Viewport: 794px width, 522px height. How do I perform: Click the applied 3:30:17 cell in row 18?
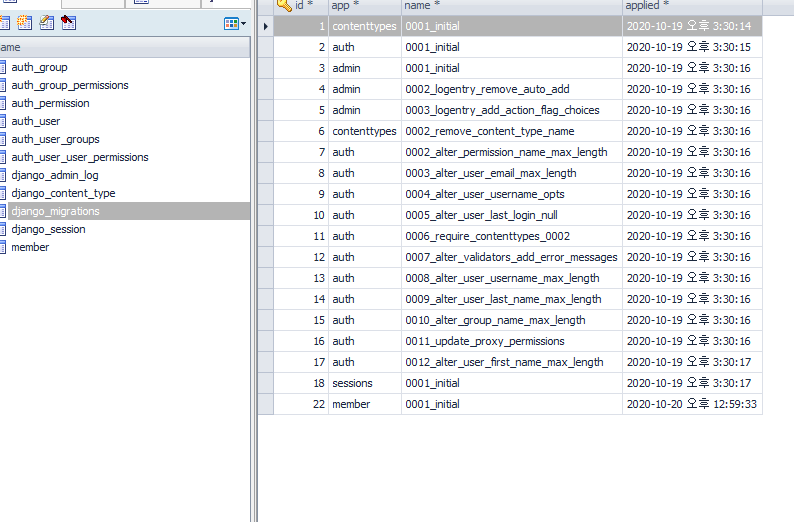692,383
